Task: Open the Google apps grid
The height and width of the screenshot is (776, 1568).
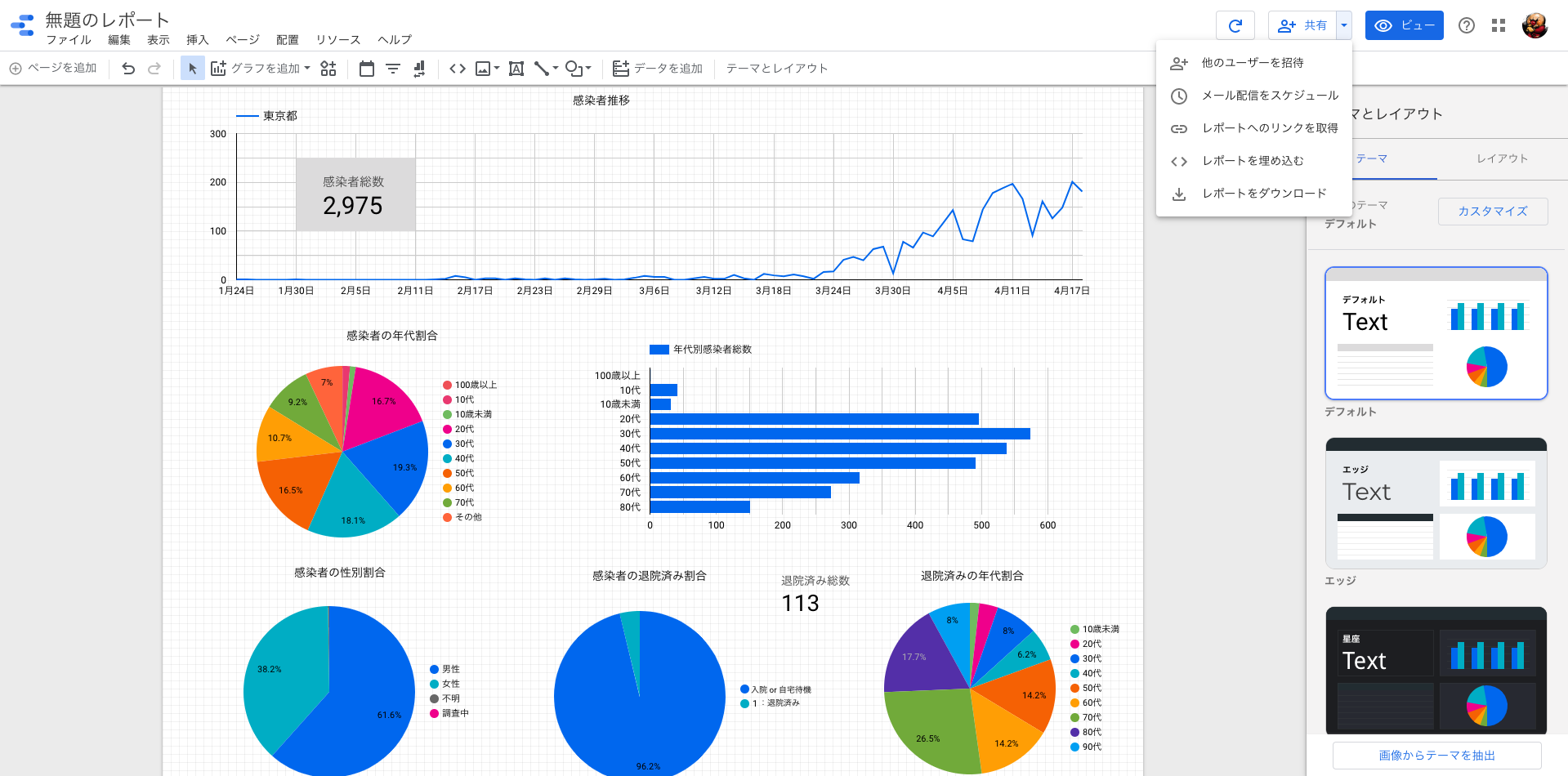Action: [1499, 25]
